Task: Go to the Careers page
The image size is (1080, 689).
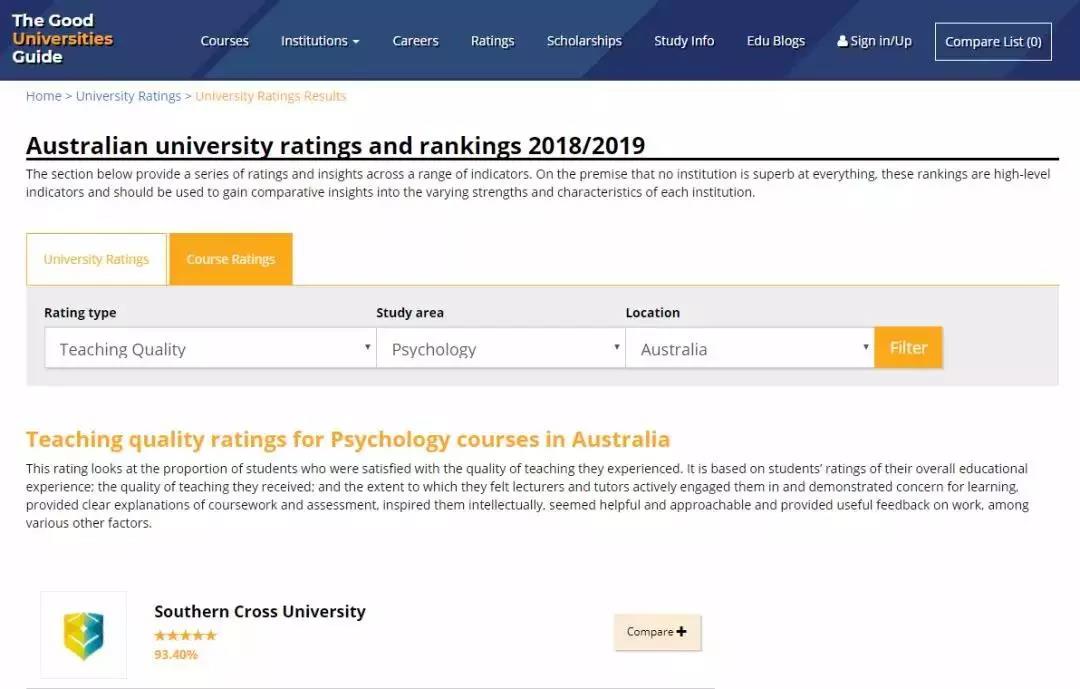Action: pyautogui.click(x=415, y=41)
